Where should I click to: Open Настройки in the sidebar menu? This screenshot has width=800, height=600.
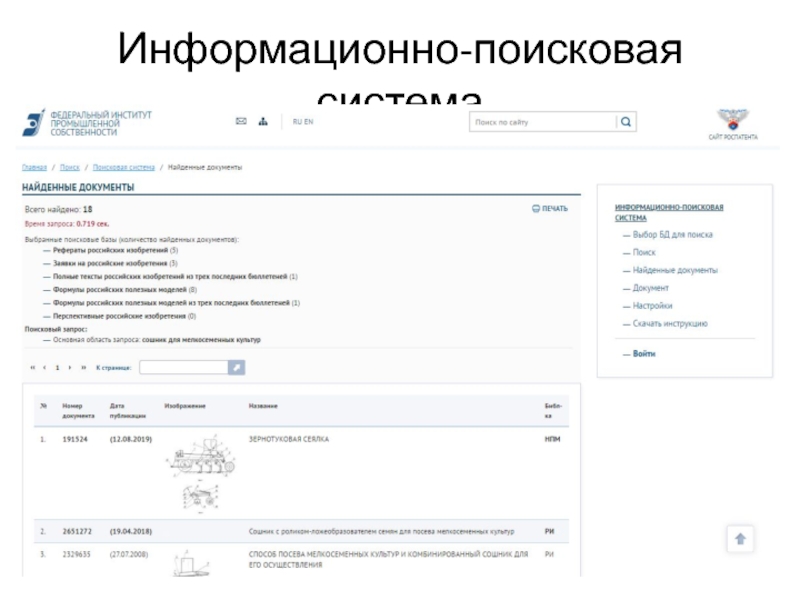point(652,306)
